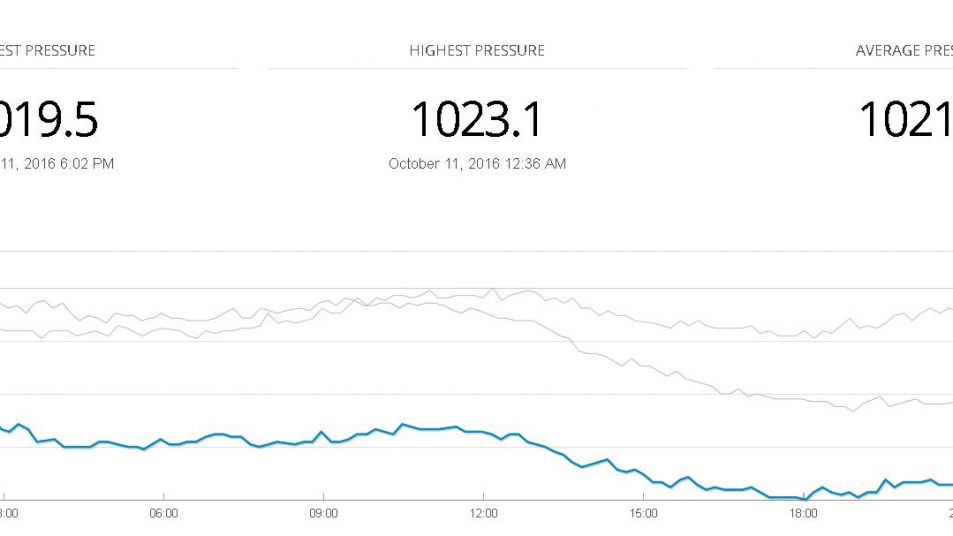Click the 1023.1 highest pressure value
This screenshot has width=953, height=536.
476,120
